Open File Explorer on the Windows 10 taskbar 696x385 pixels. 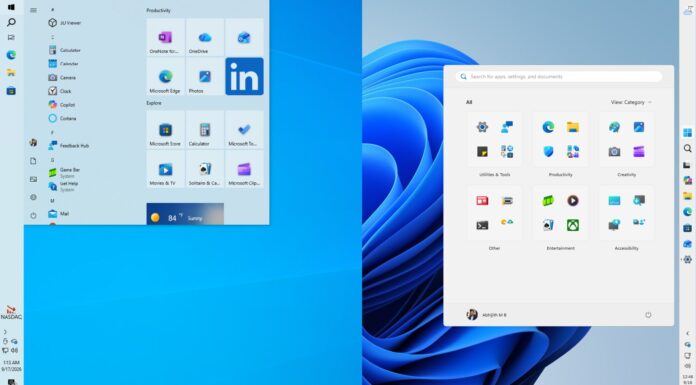12,73
